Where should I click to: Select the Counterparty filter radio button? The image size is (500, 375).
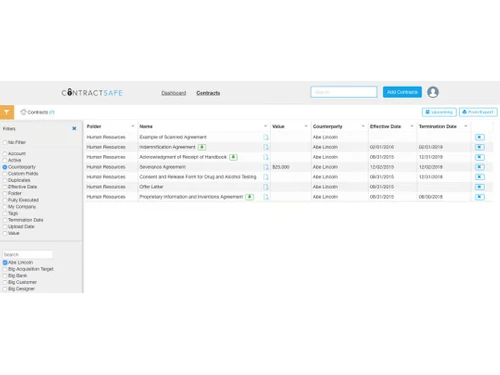[x=5, y=167]
